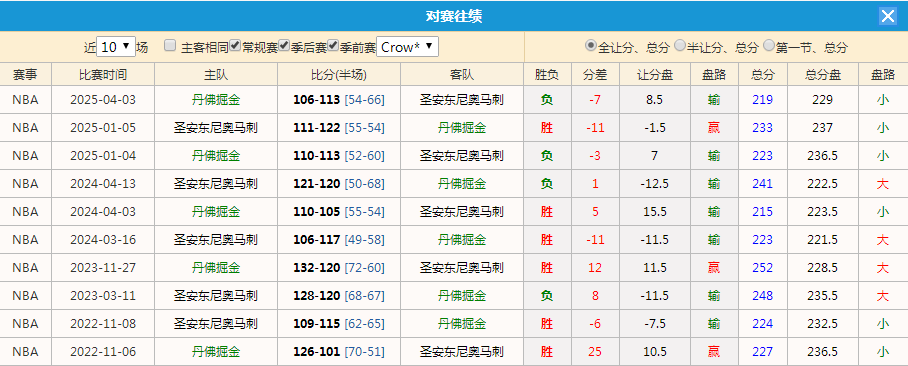The width and height of the screenshot is (908, 366).
Task: Open 圣安东尼奥马刺 away team in 2022-11-06 row
Action: click(x=462, y=352)
